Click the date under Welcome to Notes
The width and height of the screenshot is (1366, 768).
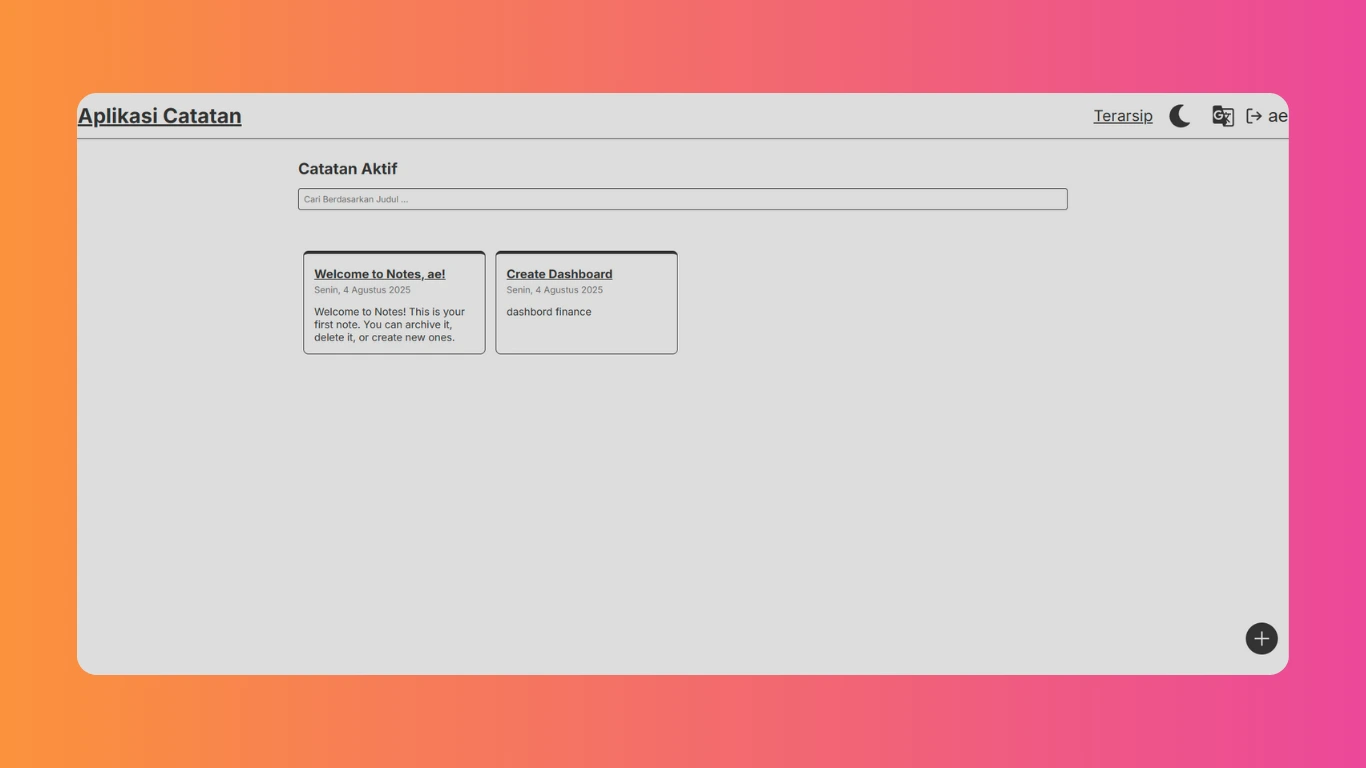362,290
